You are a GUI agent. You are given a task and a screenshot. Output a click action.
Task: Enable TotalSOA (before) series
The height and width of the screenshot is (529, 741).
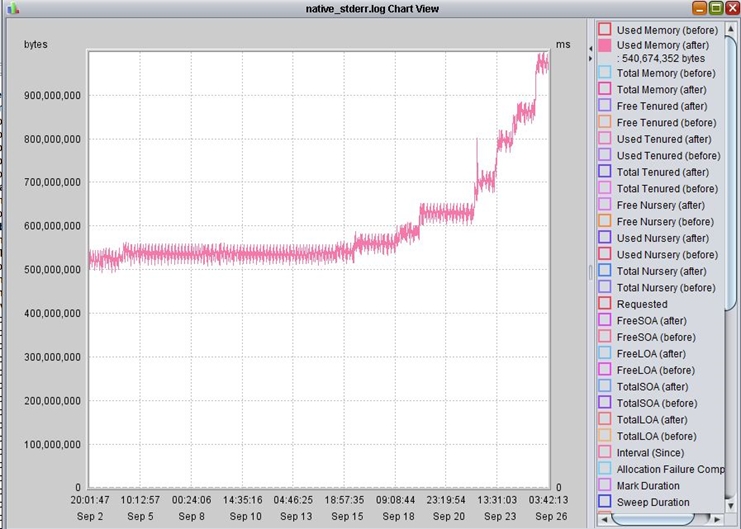click(604, 403)
